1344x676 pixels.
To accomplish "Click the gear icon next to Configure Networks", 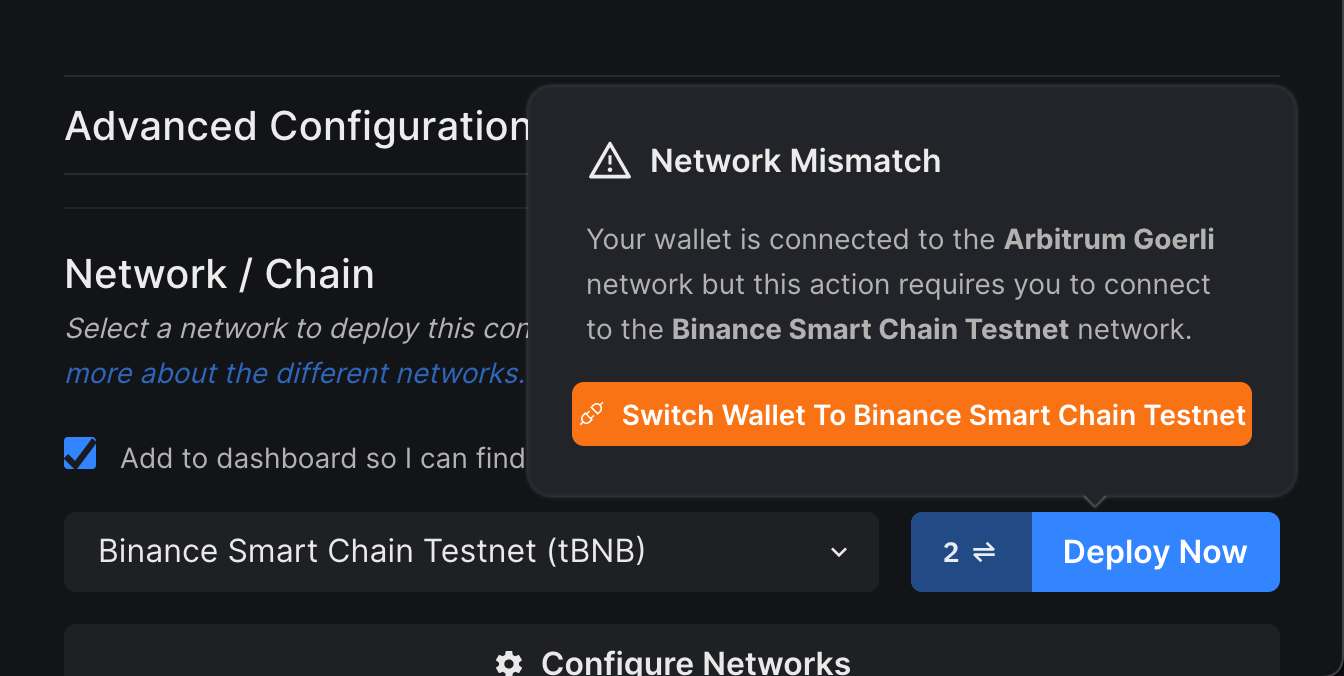I will pos(509,662).
